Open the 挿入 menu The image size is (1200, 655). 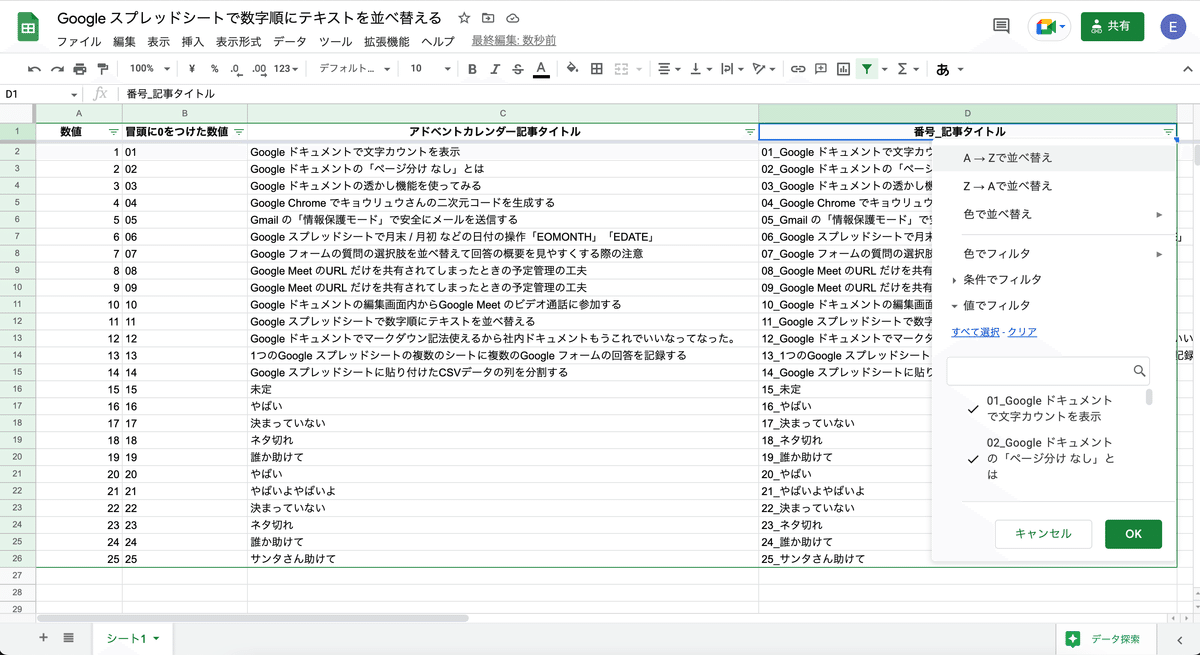point(192,42)
